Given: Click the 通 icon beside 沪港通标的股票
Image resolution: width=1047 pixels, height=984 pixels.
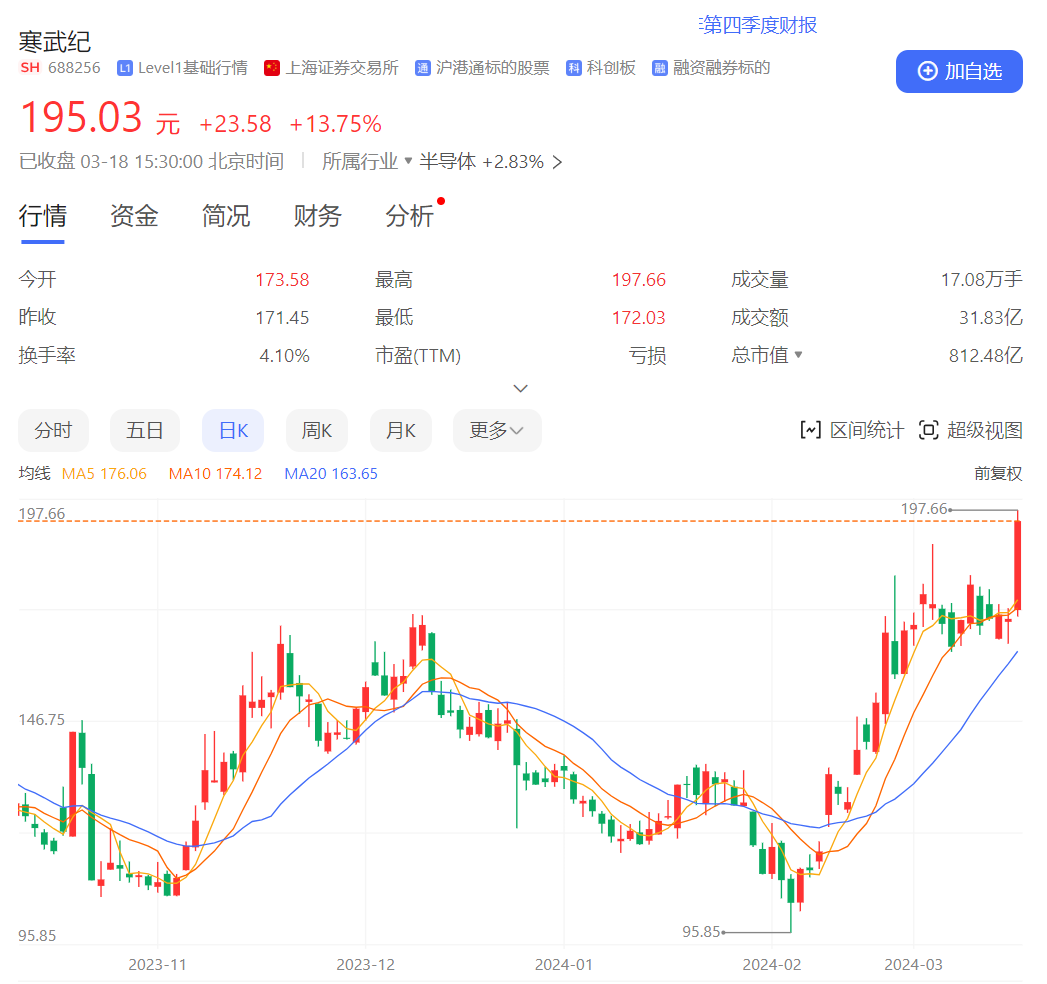Looking at the screenshot, I should (x=422, y=68).
